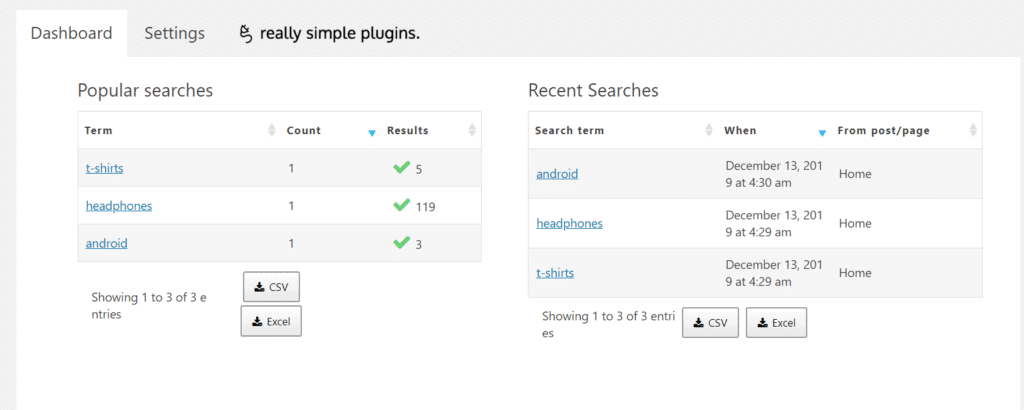Select the Dashboard tab
1024x410 pixels.
[x=72, y=33]
